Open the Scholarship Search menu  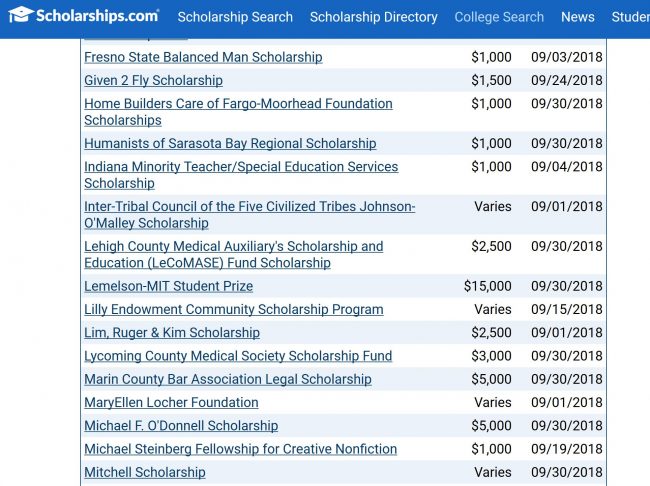click(235, 17)
